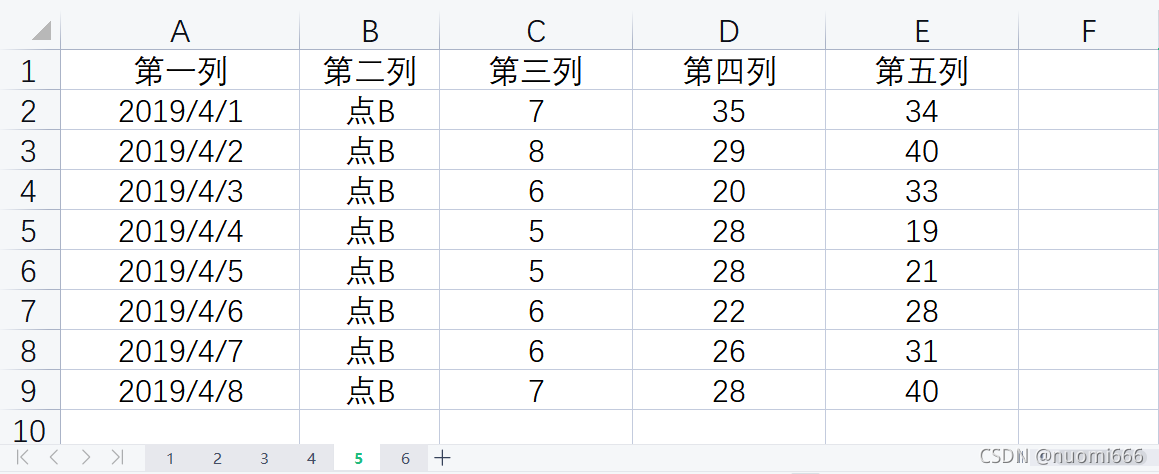The height and width of the screenshot is (474, 1159).
Task: Open sheet tab 6
Action: tap(405, 459)
